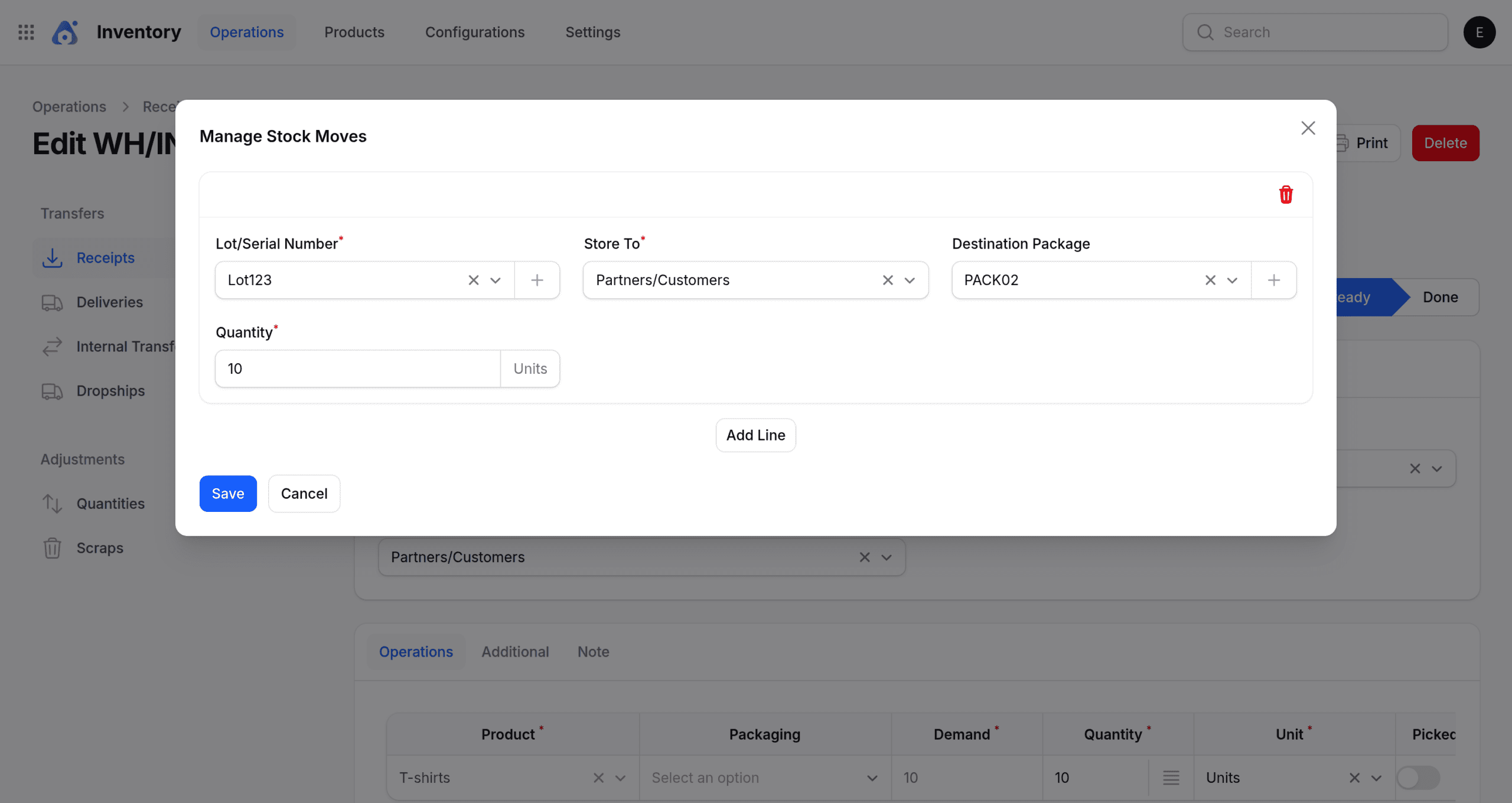Clear the Lot123 lot/serial value
This screenshot has height=803, width=1512.
473,280
